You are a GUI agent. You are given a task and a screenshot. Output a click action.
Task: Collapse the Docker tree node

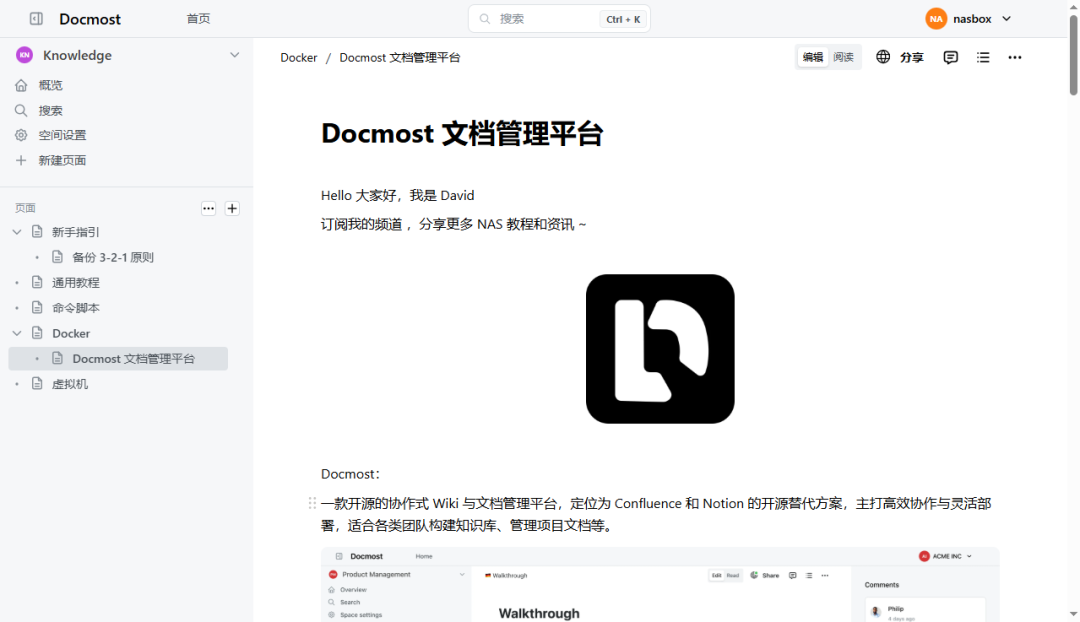point(17,333)
